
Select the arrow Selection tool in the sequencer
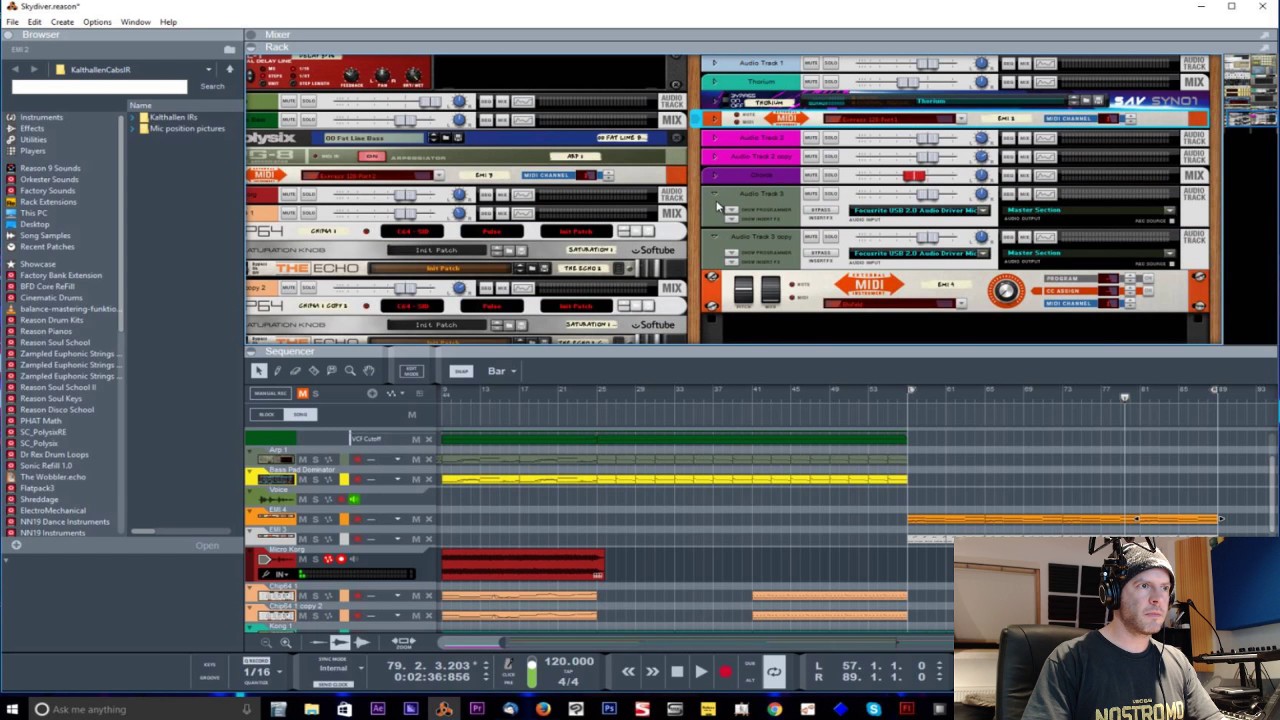point(258,371)
